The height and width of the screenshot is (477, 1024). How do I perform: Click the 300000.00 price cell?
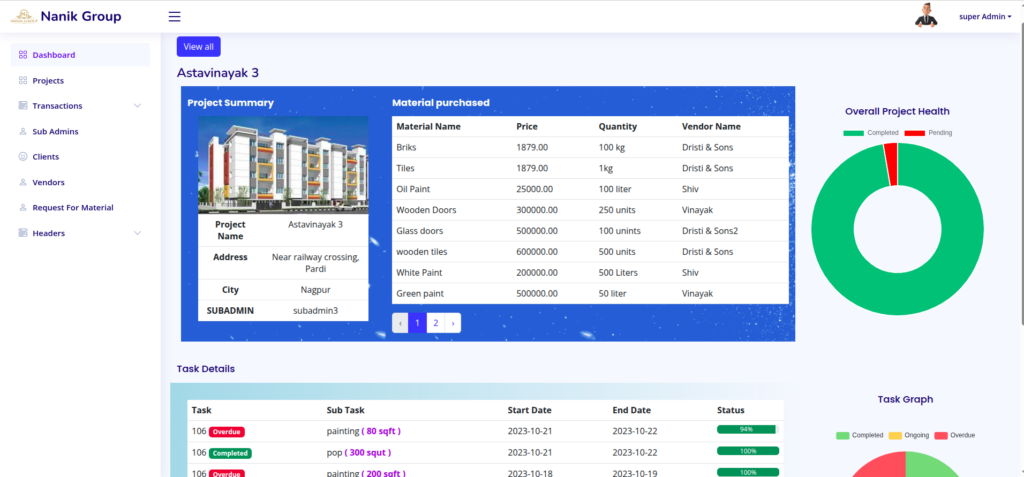[537, 210]
